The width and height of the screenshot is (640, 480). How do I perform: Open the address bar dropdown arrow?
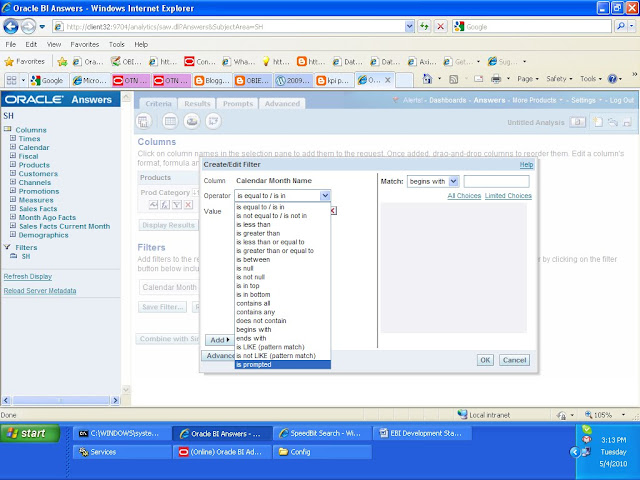[x=409, y=27]
